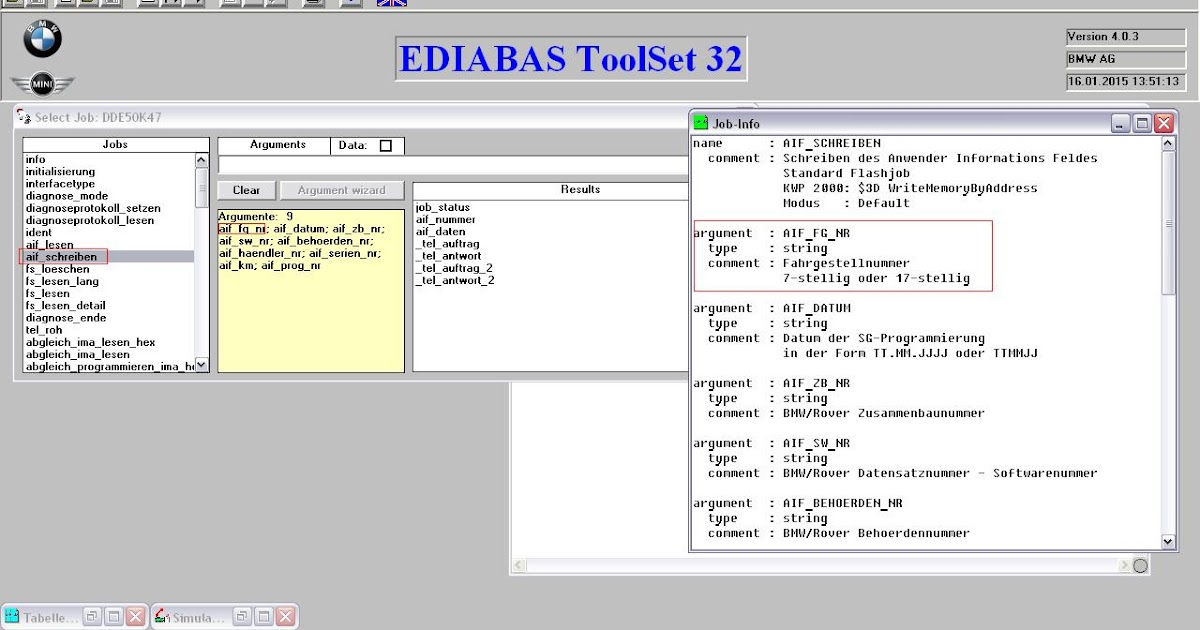Select the 'fs_lesen_detail' job

65,306
